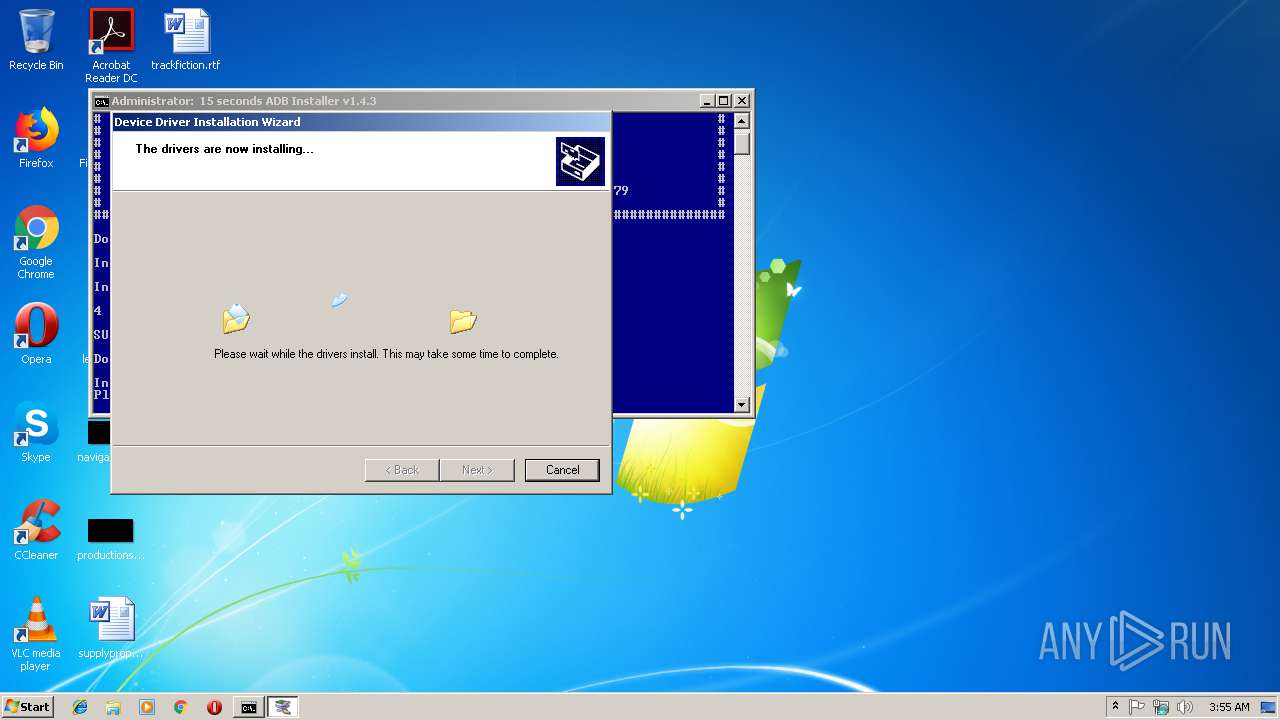Click the disabled Next button

pos(477,470)
